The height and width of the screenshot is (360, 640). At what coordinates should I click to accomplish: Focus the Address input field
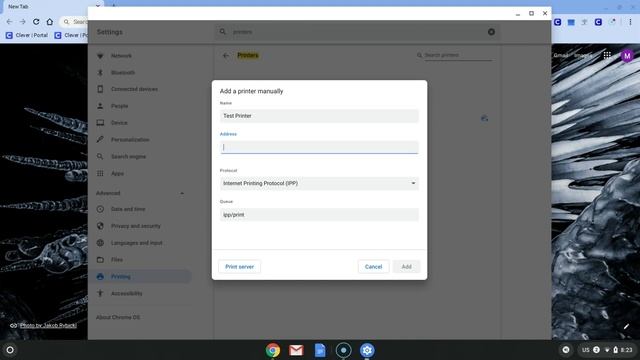click(319, 147)
